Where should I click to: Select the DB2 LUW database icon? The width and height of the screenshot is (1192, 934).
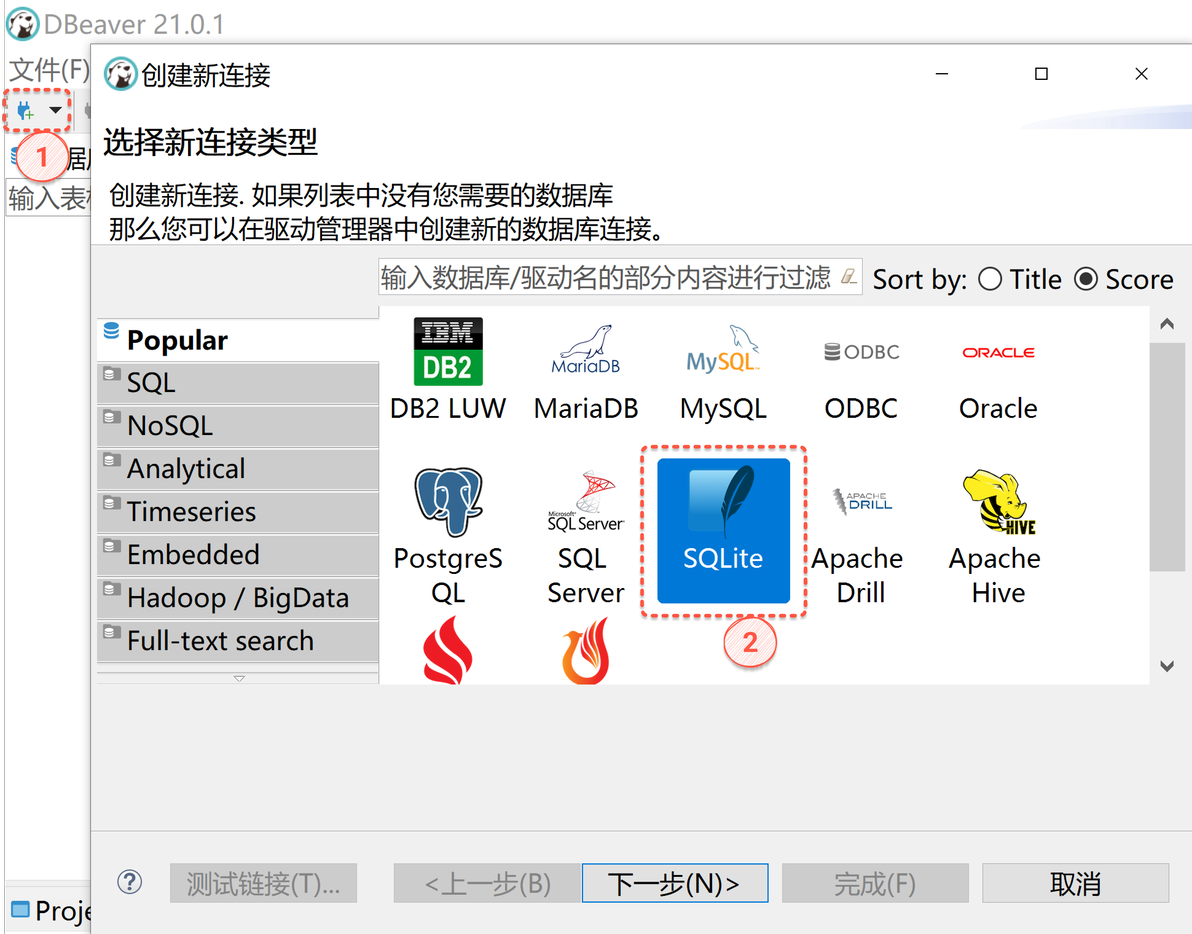pos(448,351)
